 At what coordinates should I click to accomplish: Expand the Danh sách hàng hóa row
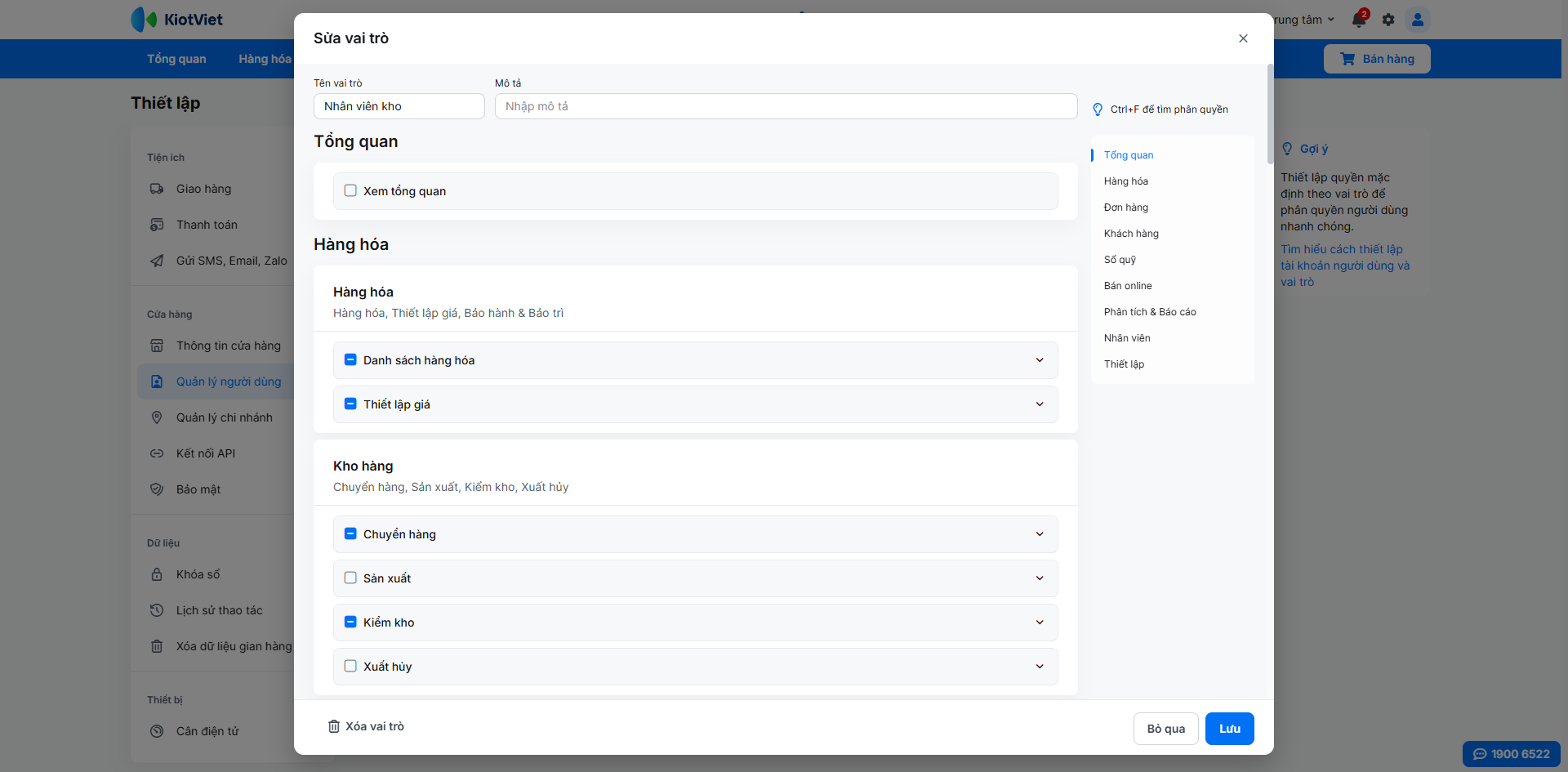1040,360
